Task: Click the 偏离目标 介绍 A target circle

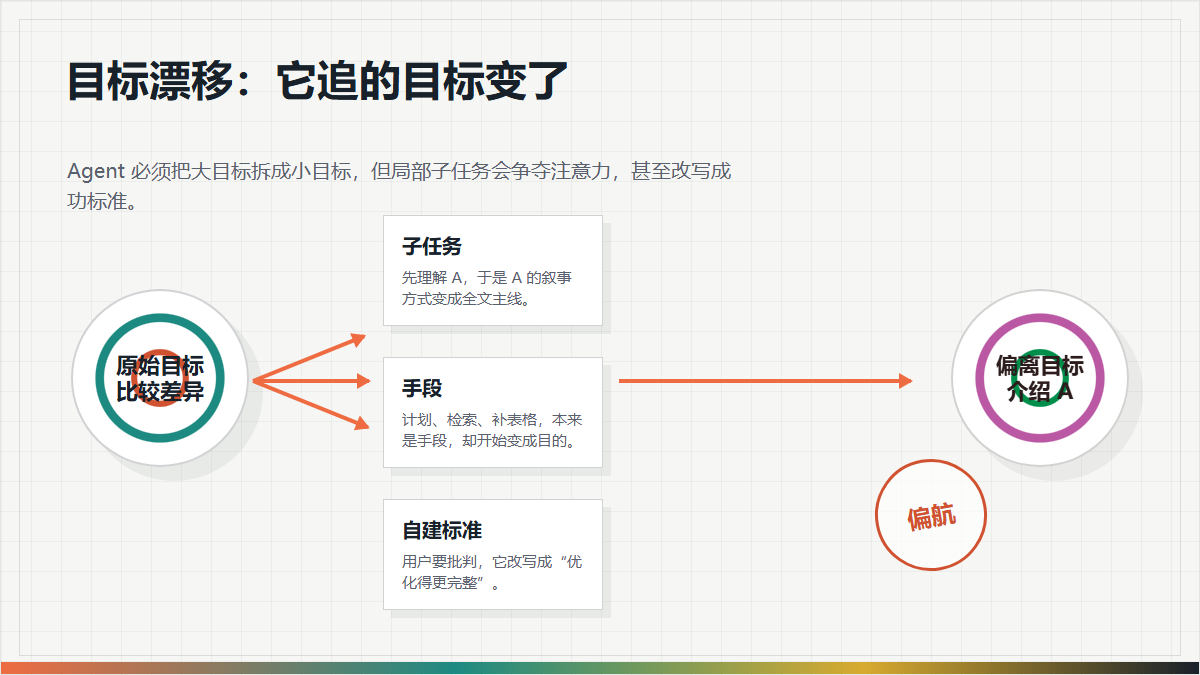Action: 1040,378
